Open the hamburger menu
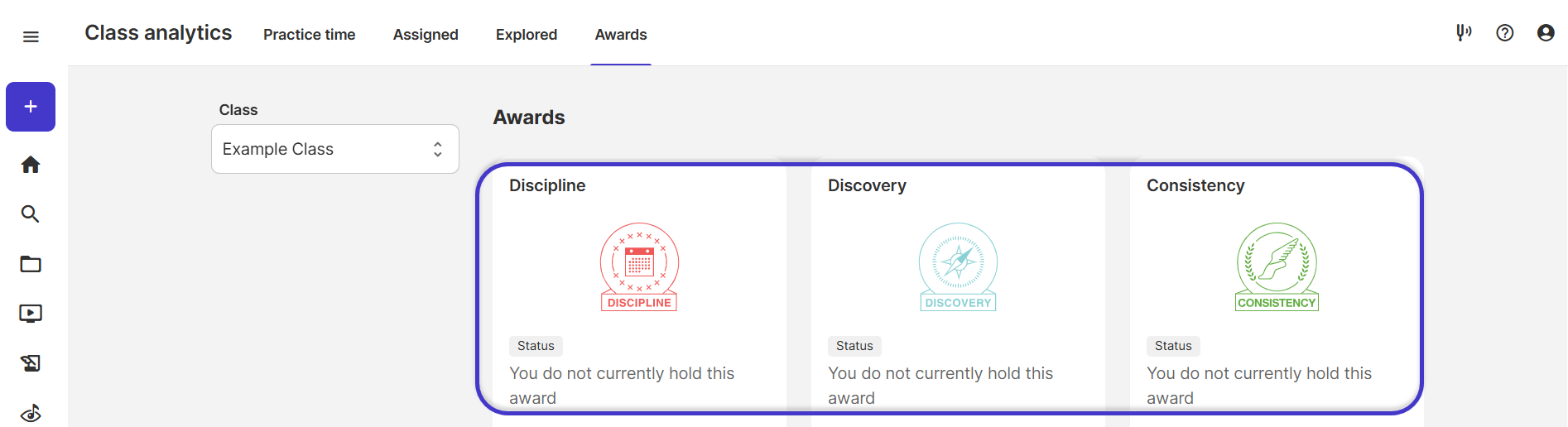 point(31,36)
